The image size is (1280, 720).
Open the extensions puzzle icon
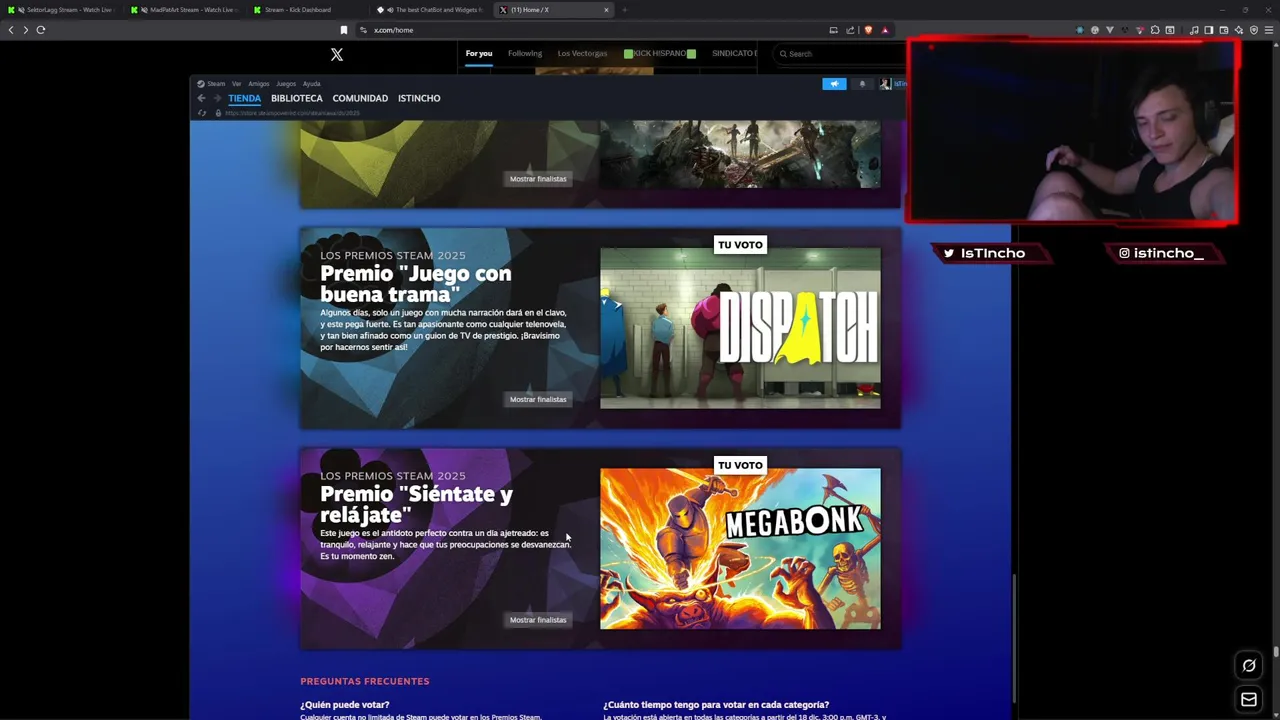pyautogui.click(x=1155, y=30)
